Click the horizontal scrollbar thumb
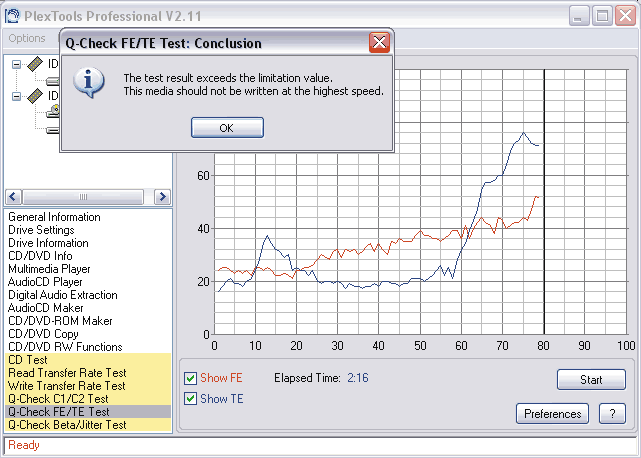This screenshot has height=458, width=641. (83, 197)
